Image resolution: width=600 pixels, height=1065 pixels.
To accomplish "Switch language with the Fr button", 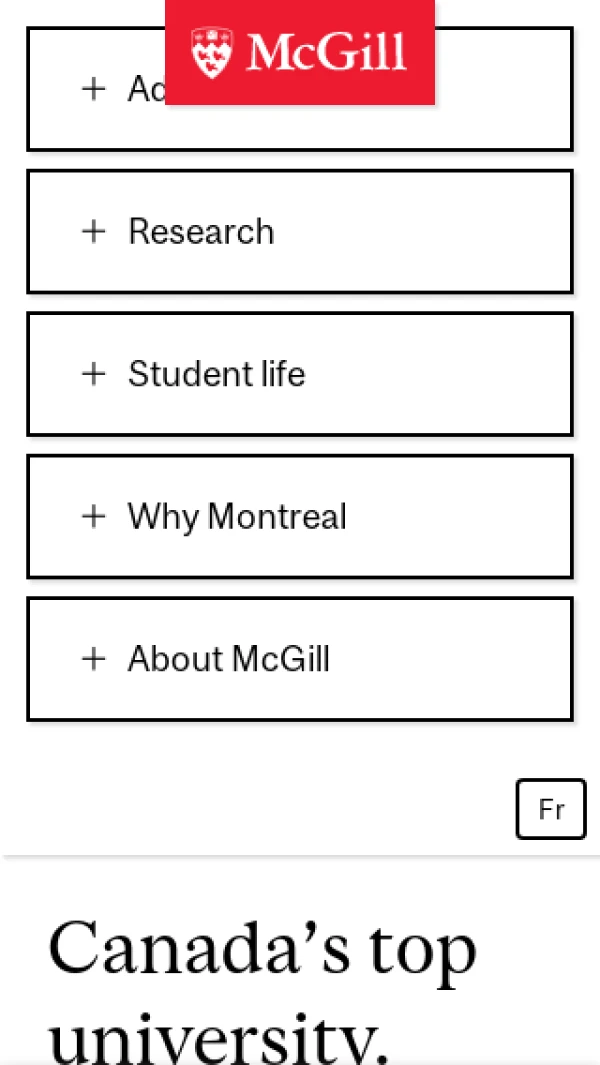I will click(x=551, y=809).
